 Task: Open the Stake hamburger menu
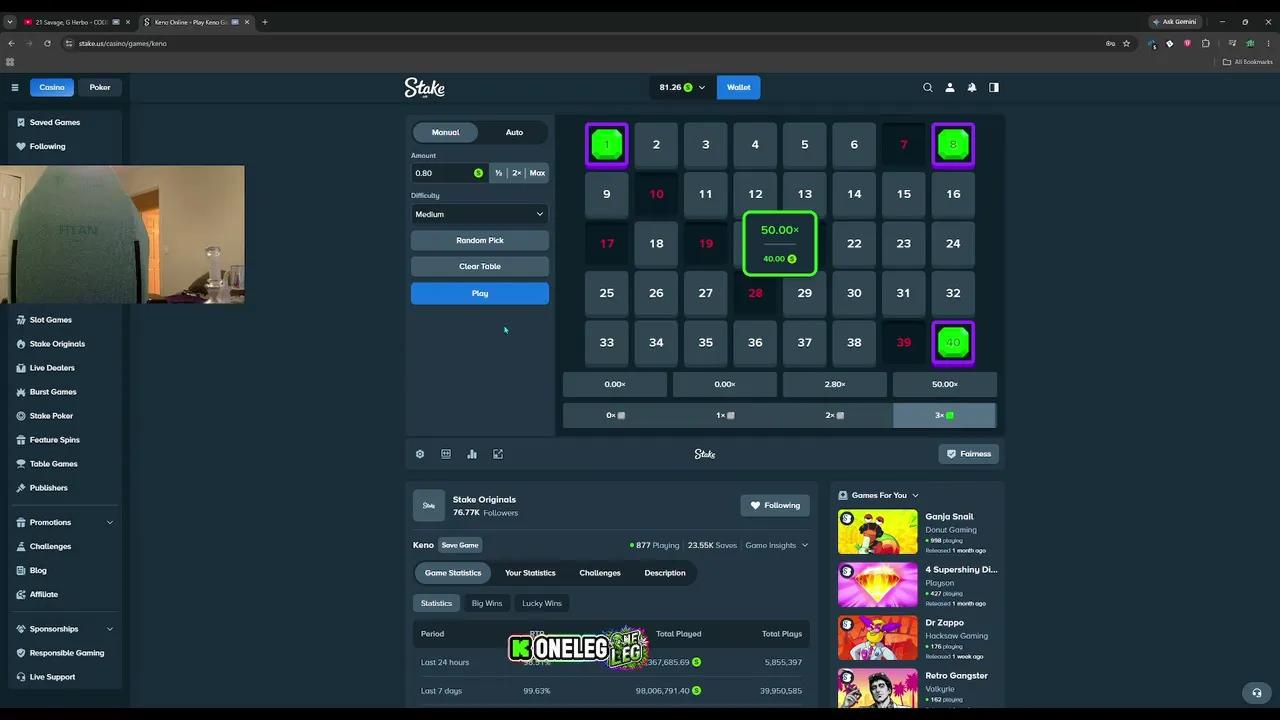(x=15, y=87)
